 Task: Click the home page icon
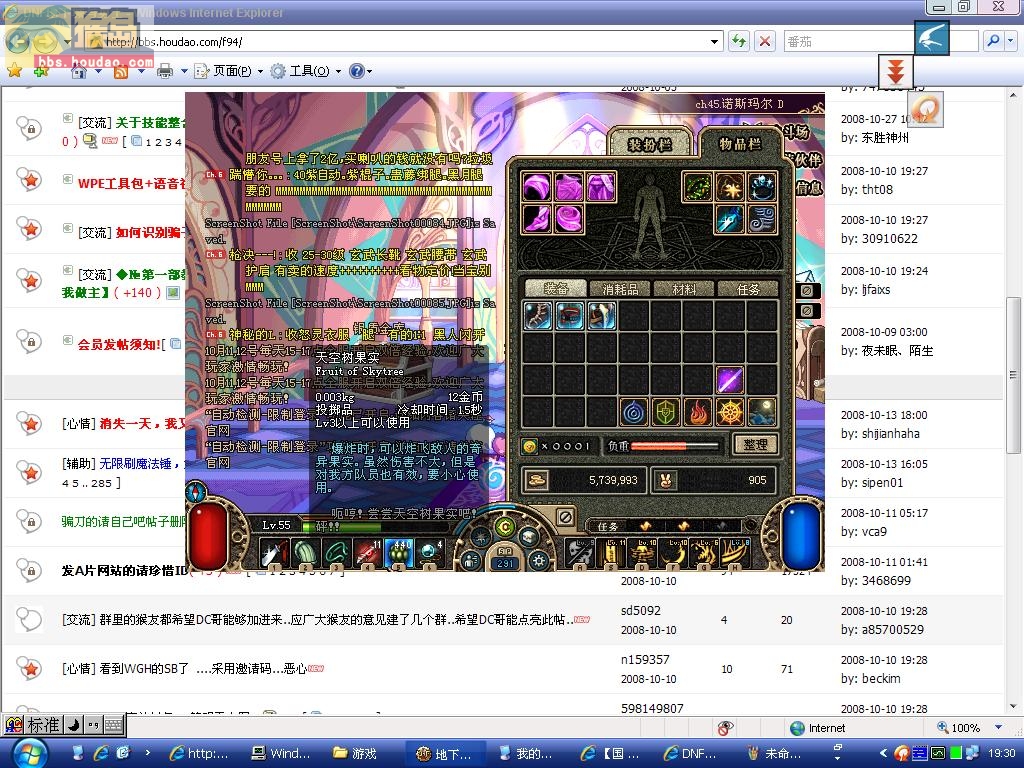pyautogui.click(x=79, y=71)
